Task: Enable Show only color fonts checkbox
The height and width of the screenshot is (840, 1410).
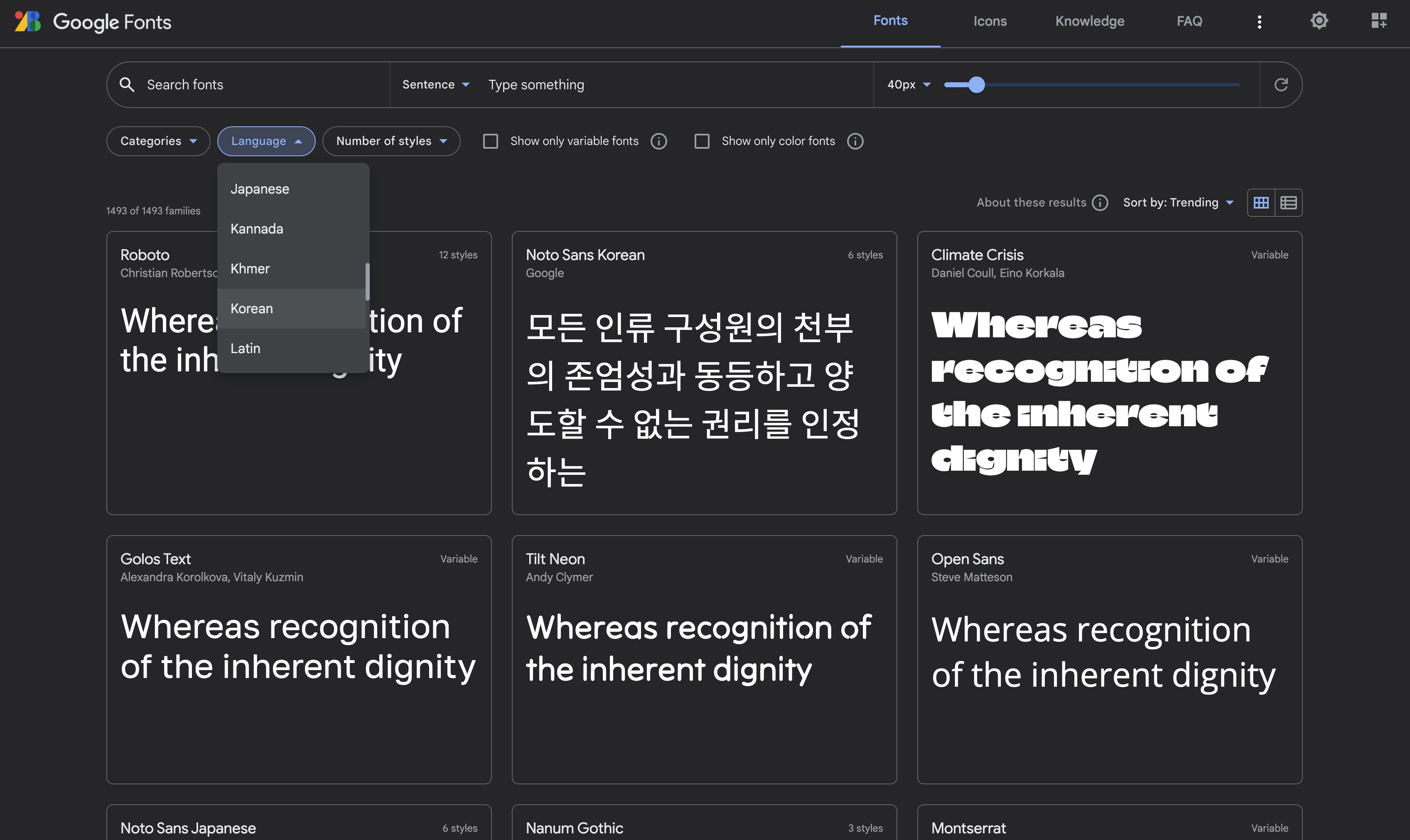Action: pos(701,141)
